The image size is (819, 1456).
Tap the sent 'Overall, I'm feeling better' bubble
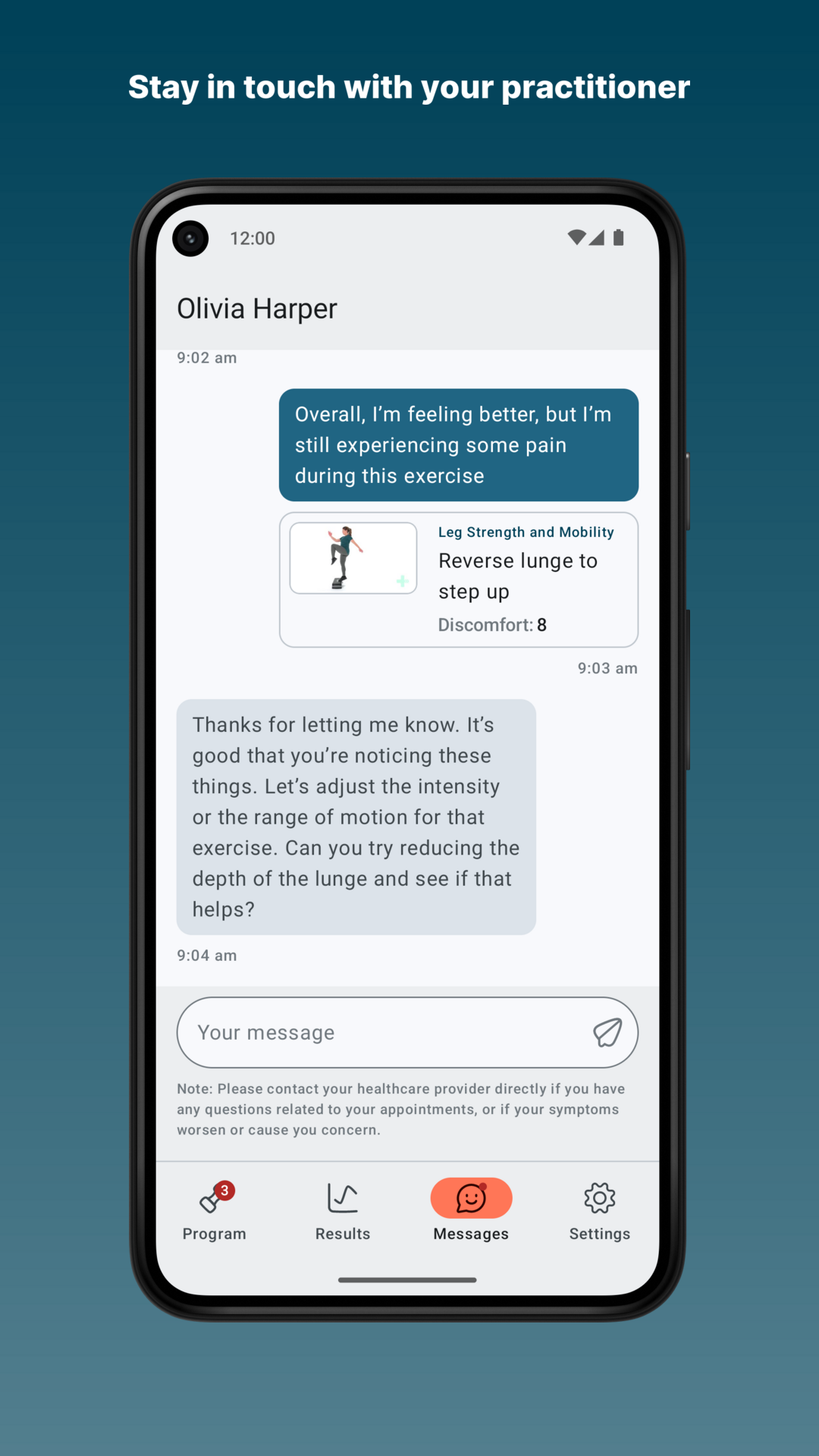(x=459, y=445)
